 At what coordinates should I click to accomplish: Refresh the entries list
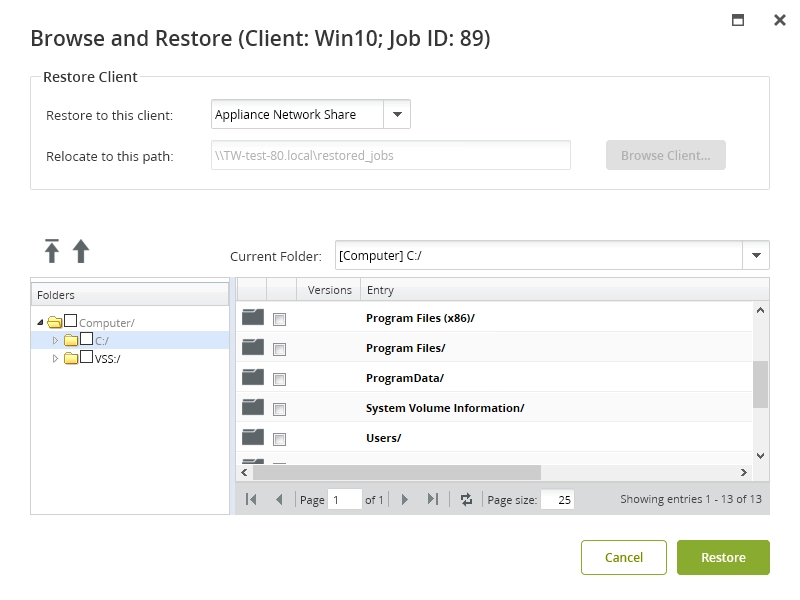(x=466, y=499)
